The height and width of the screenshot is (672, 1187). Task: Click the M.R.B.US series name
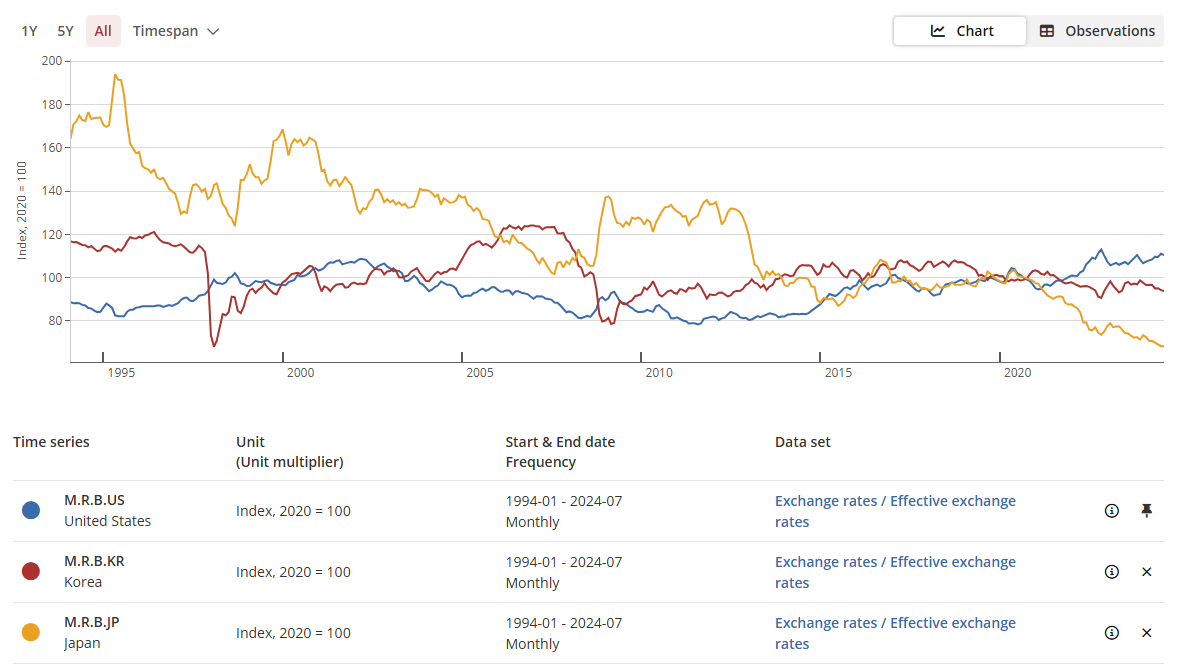(94, 500)
